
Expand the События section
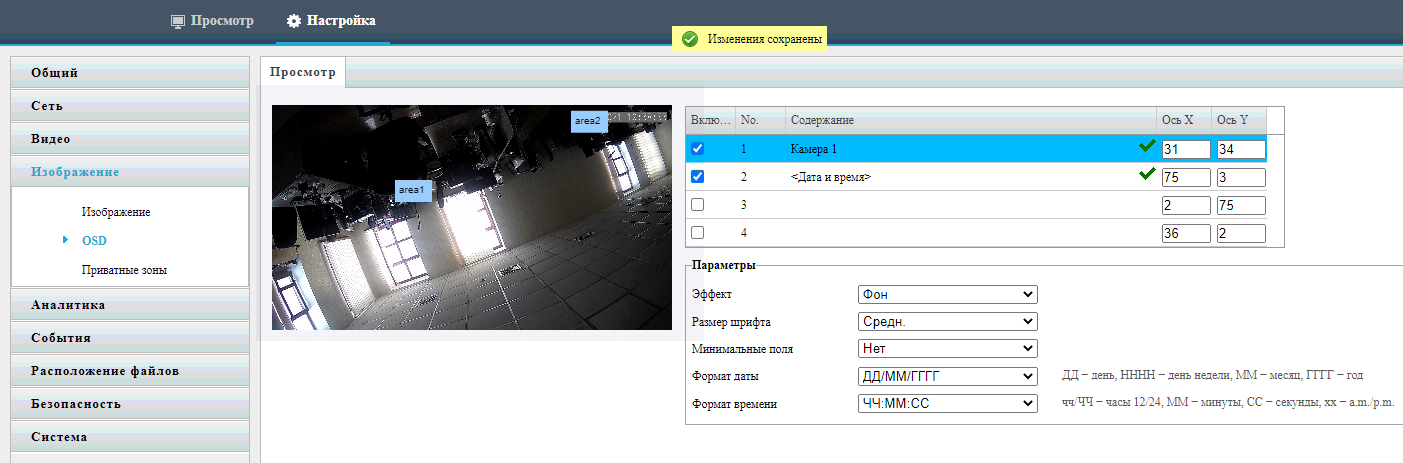130,337
